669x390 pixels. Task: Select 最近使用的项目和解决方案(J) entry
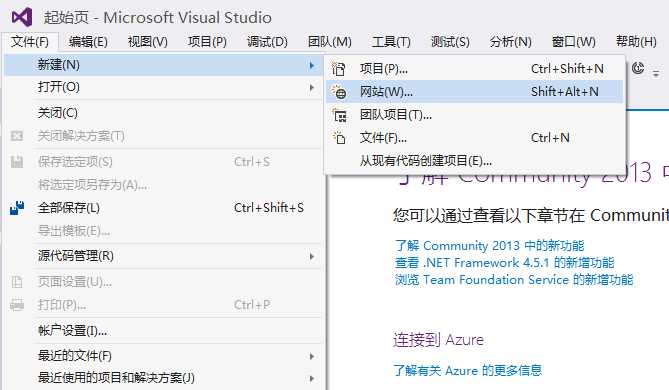pos(163,378)
